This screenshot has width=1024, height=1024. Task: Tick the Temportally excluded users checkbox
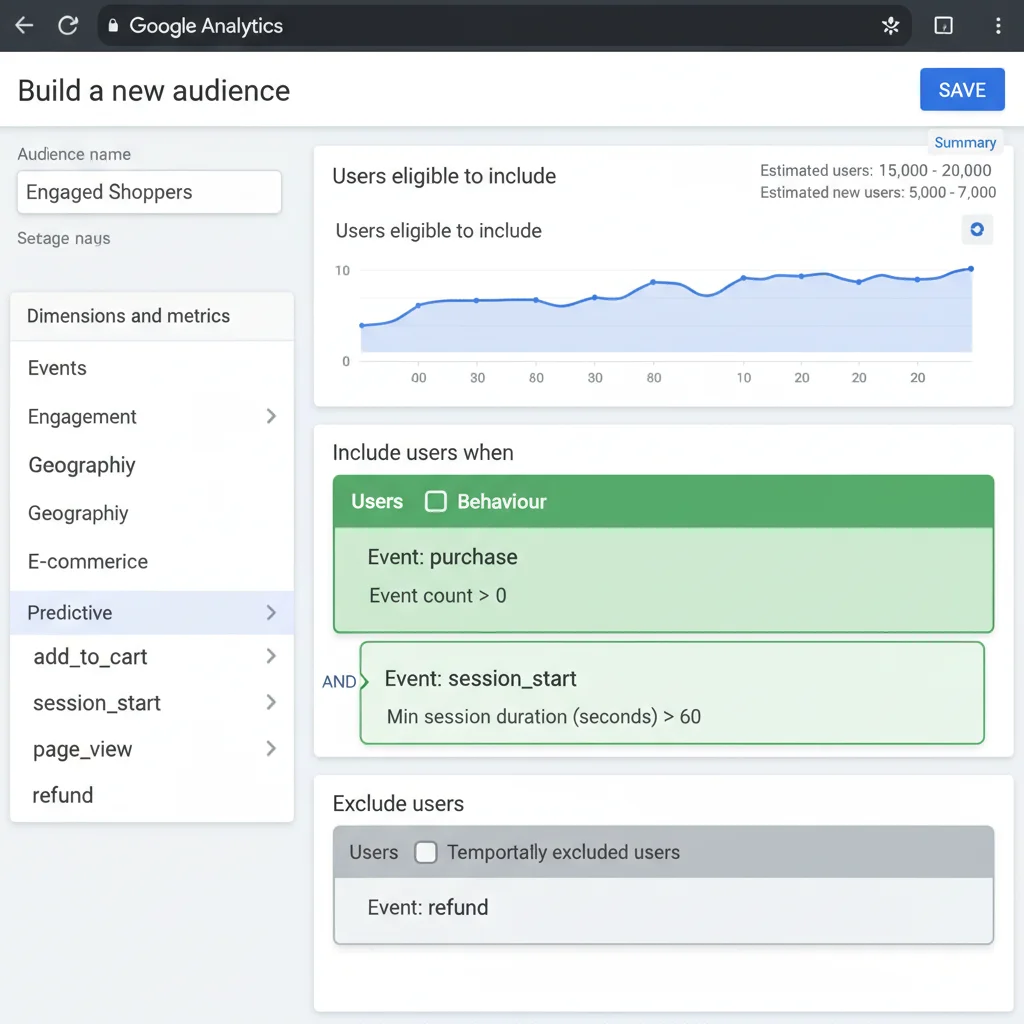click(x=426, y=852)
